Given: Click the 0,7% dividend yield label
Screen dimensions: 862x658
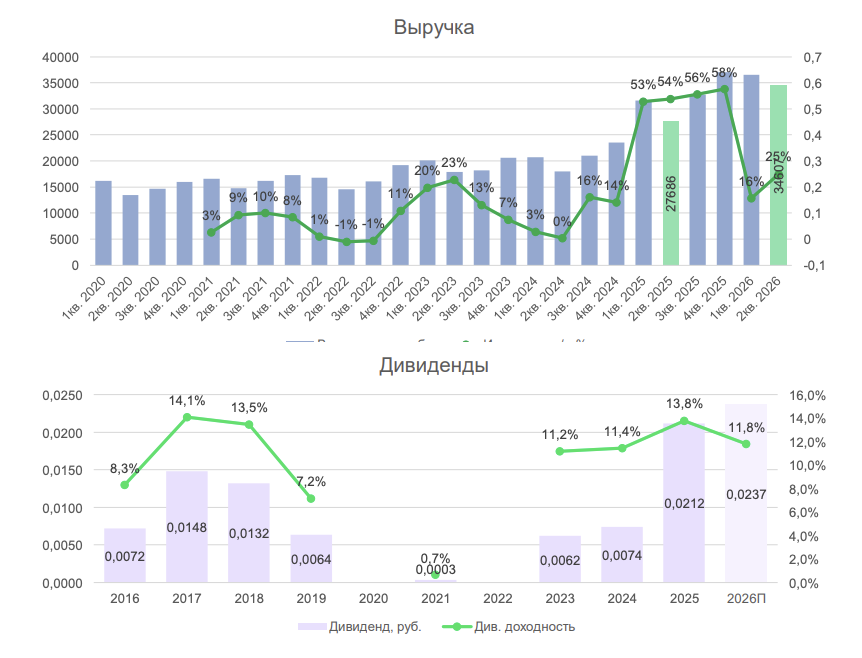Looking at the screenshot, I should coord(435,559).
